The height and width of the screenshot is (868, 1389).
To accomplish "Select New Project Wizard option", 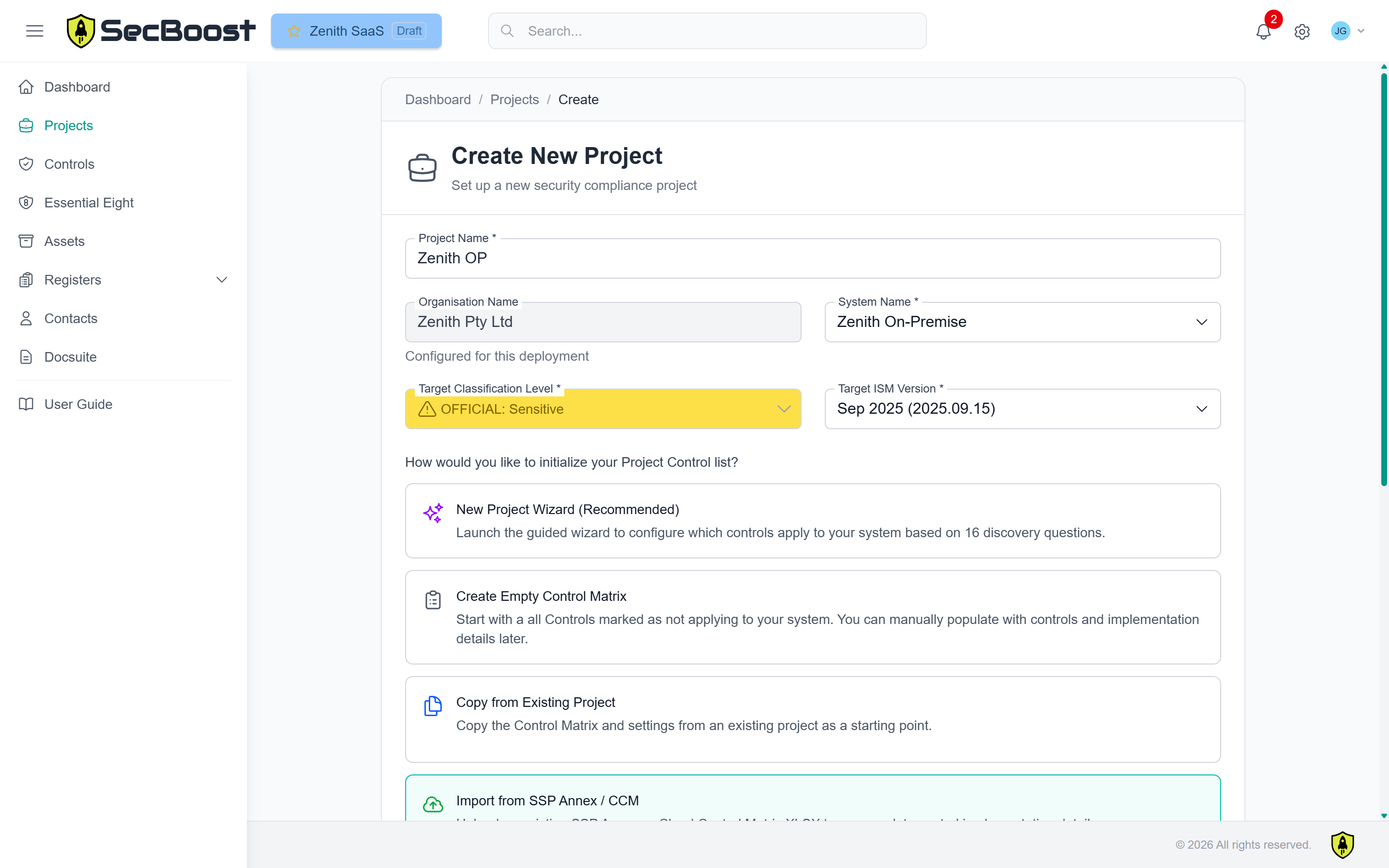I will [812, 521].
